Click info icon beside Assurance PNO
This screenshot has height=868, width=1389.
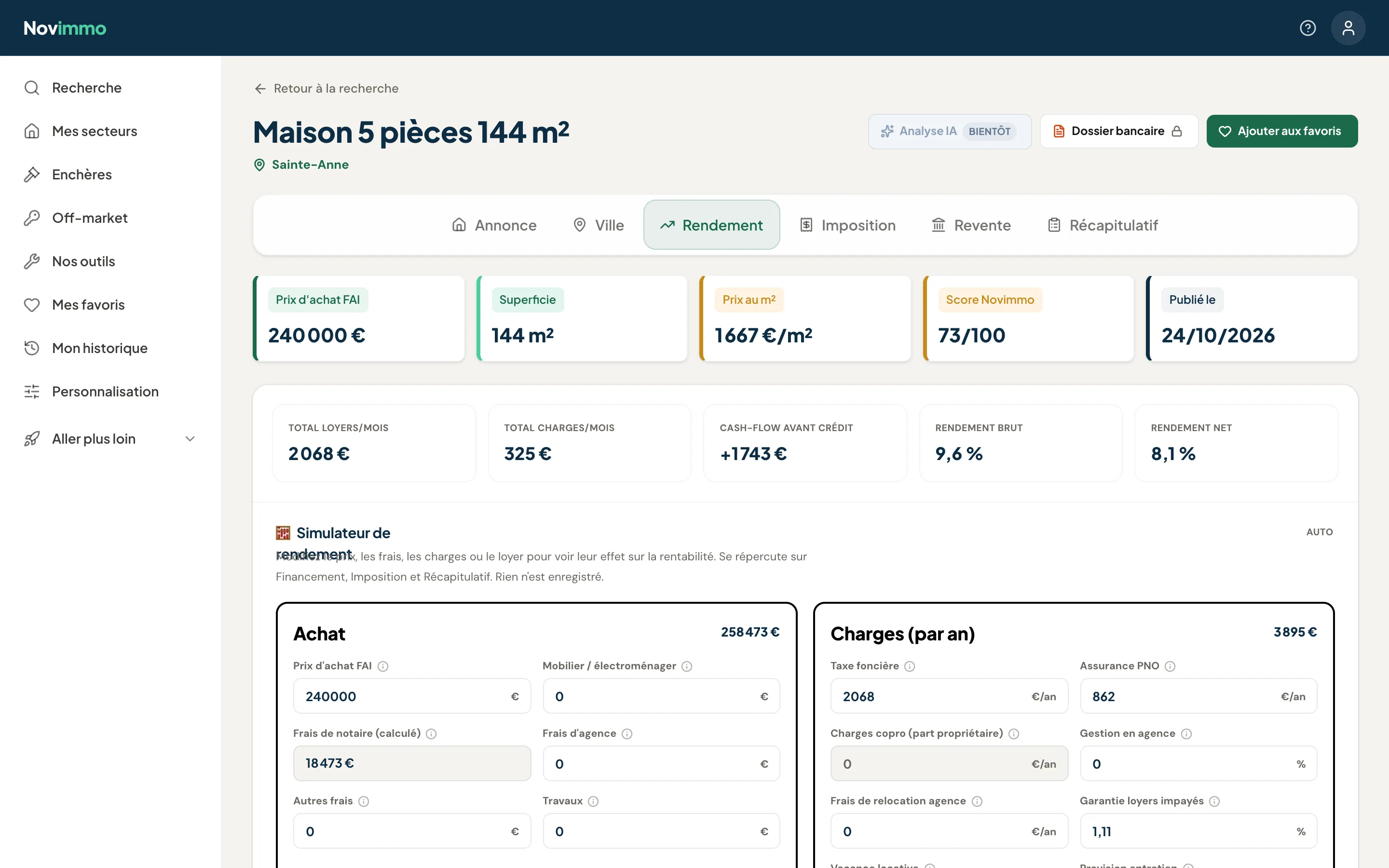[1170, 666]
